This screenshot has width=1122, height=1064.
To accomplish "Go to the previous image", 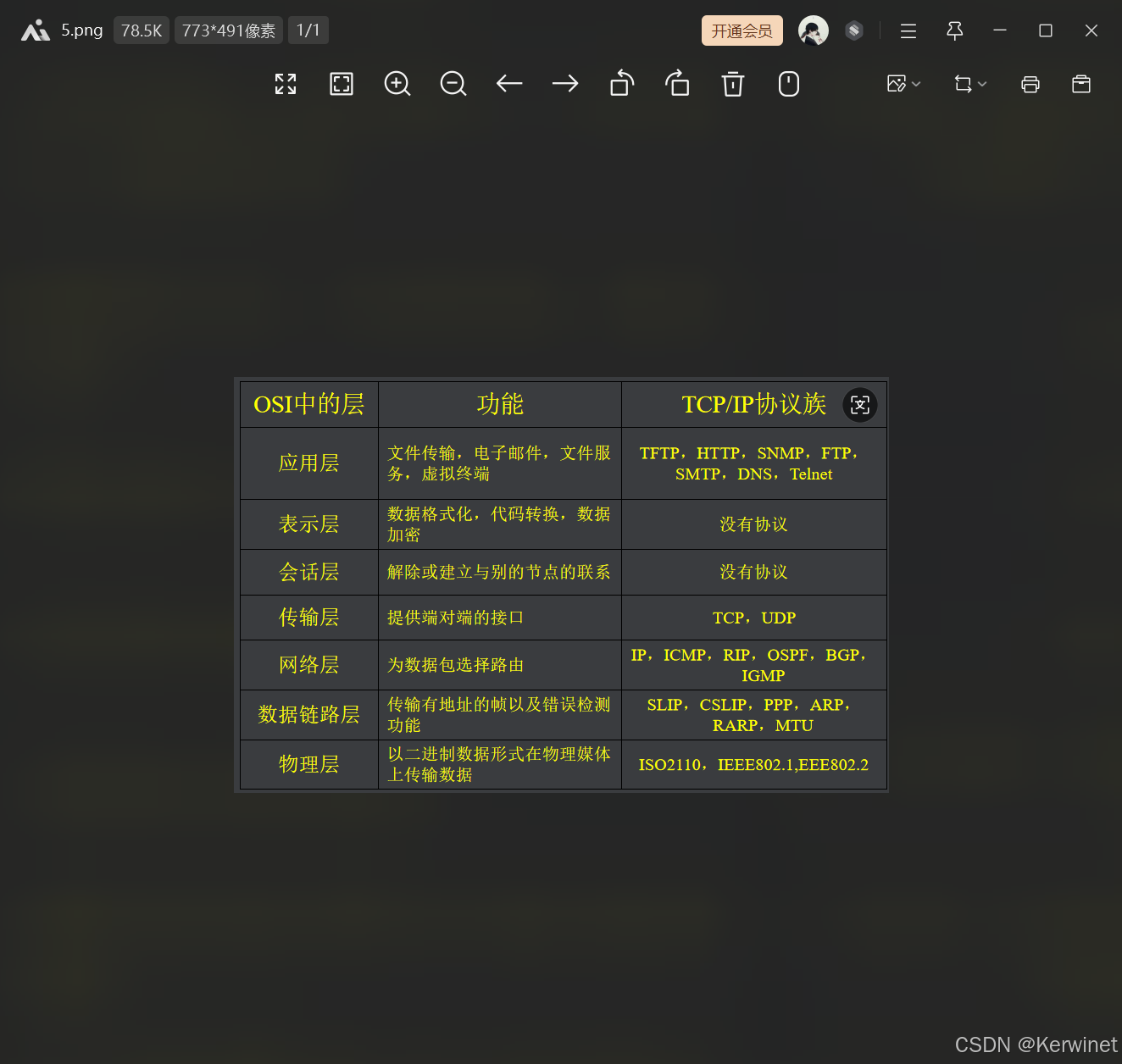I will click(x=509, y=83).
